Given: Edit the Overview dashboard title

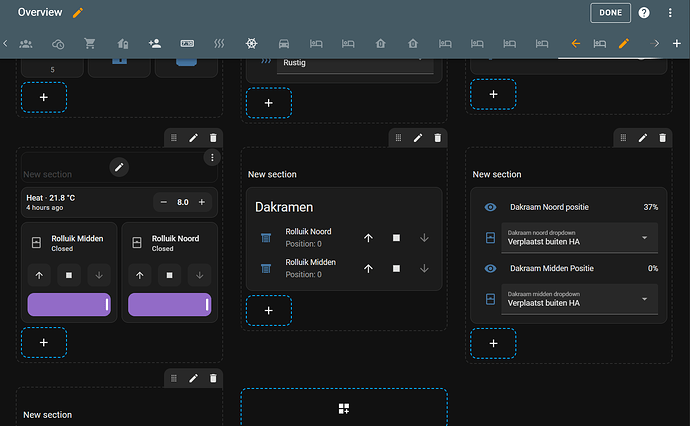Looking at the screenshot, I should (78, 13).
